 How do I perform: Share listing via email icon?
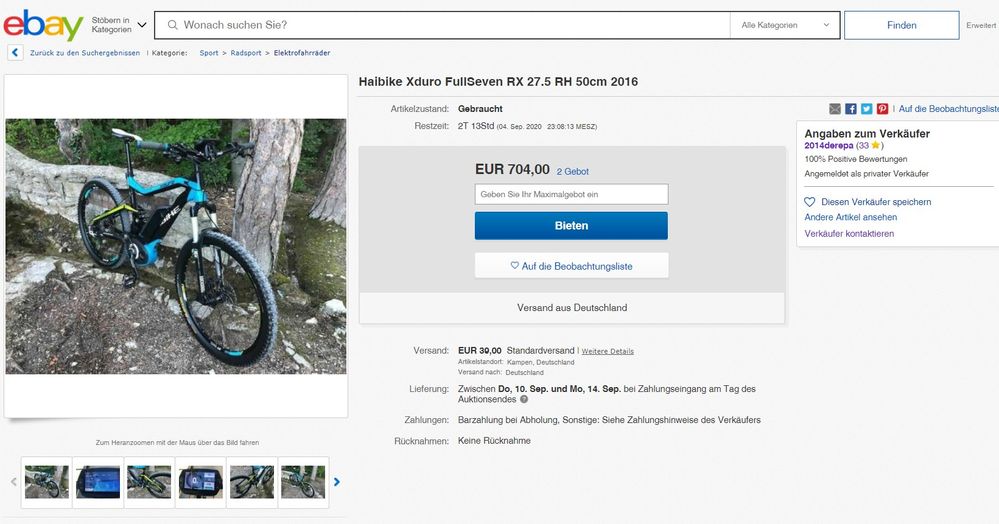pyautogui.click(x=835, y=108)
